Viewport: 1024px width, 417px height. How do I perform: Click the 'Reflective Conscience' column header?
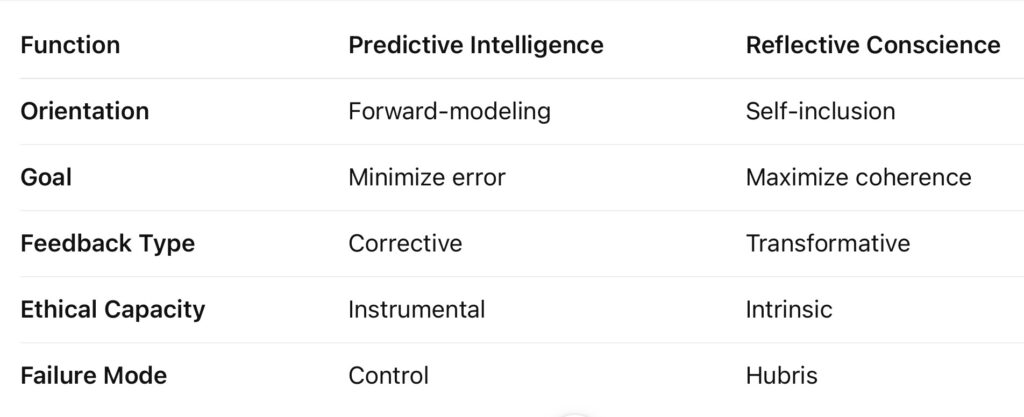[x=872, y=45]
